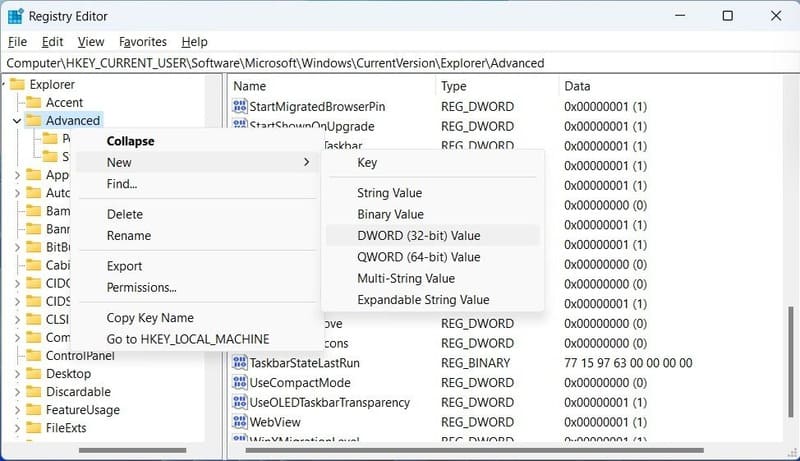800x461 pixels.
Task: Click the FileExts folder icon
Action: [34, 428]
